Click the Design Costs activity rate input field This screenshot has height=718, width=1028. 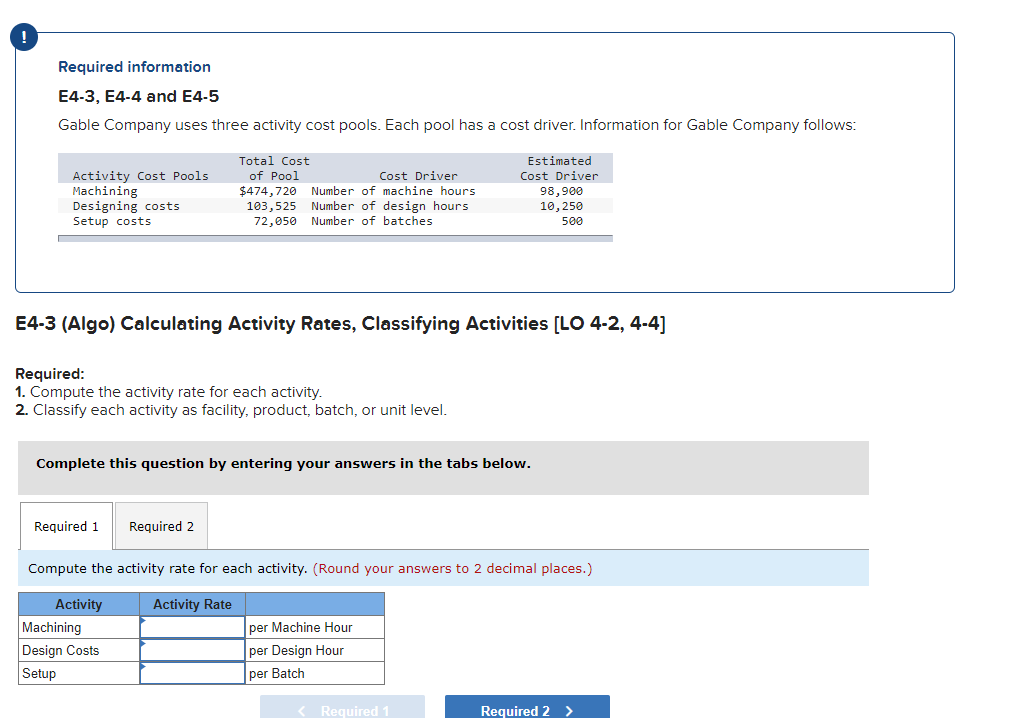192,650
